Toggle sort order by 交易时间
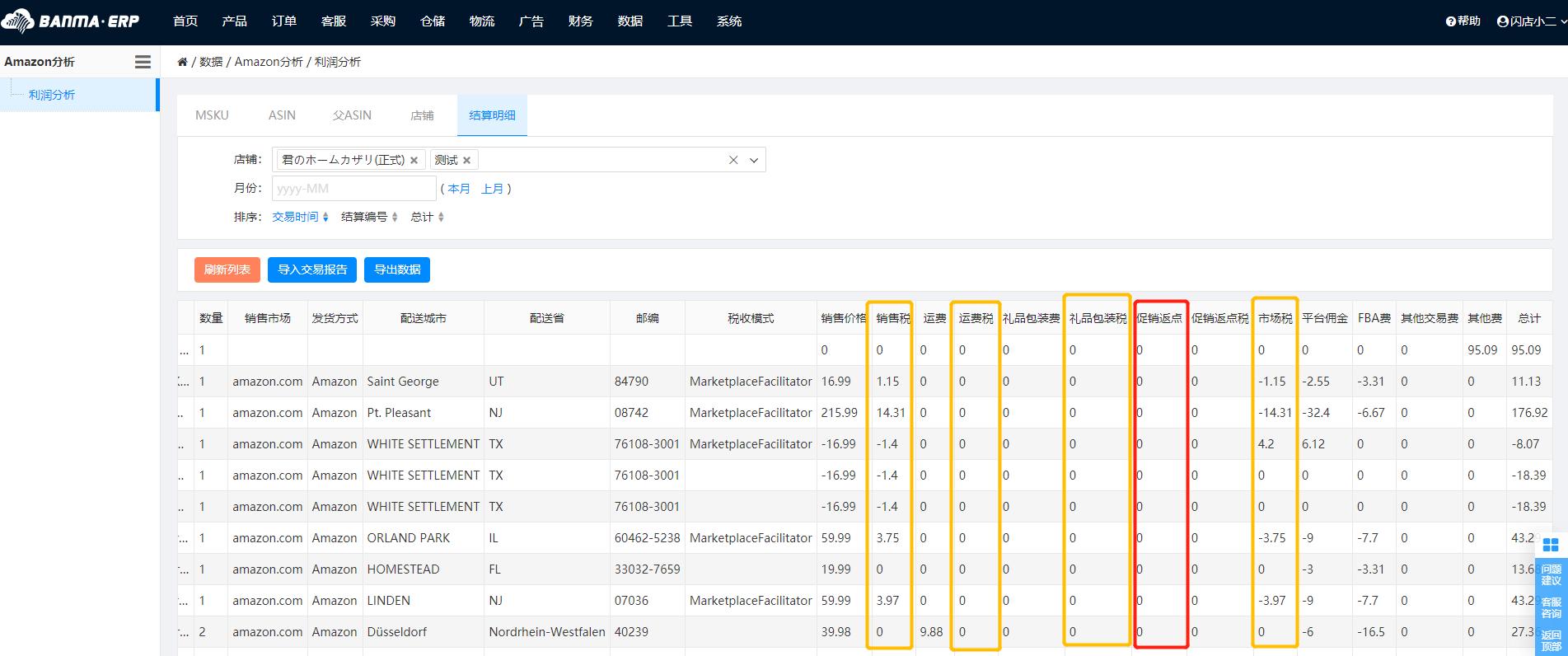Viewport: 1568px width, 656px height. tap(325, 217)
